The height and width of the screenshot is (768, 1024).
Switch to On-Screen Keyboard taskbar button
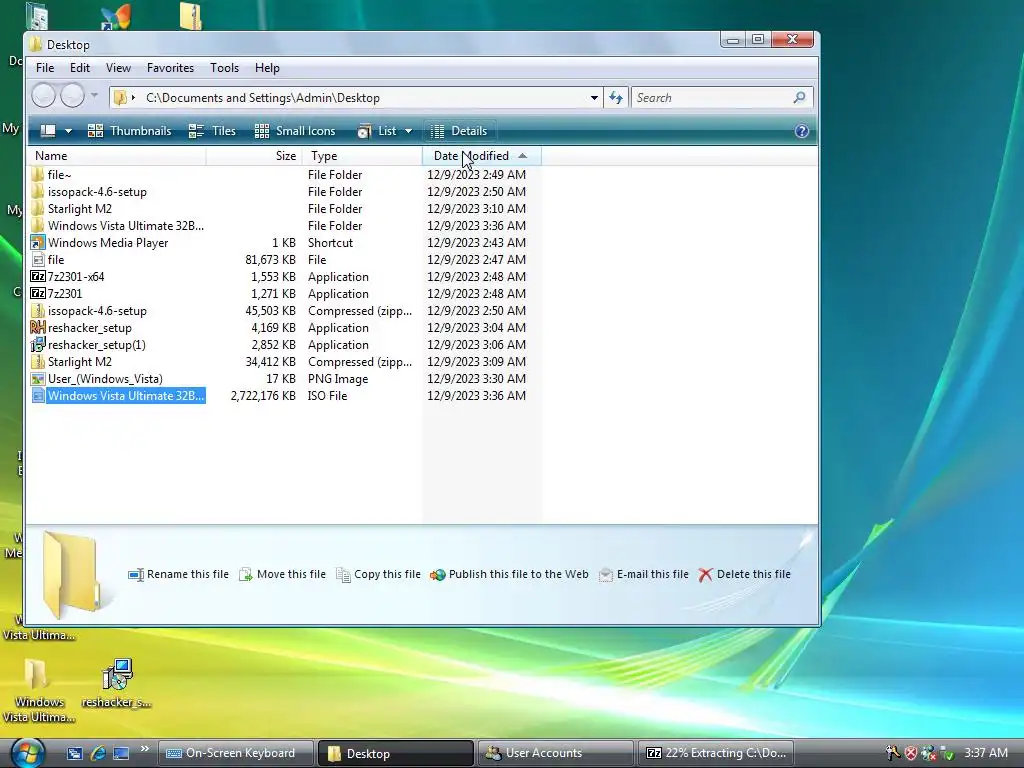pyautogui.click(x=236, y=753)
